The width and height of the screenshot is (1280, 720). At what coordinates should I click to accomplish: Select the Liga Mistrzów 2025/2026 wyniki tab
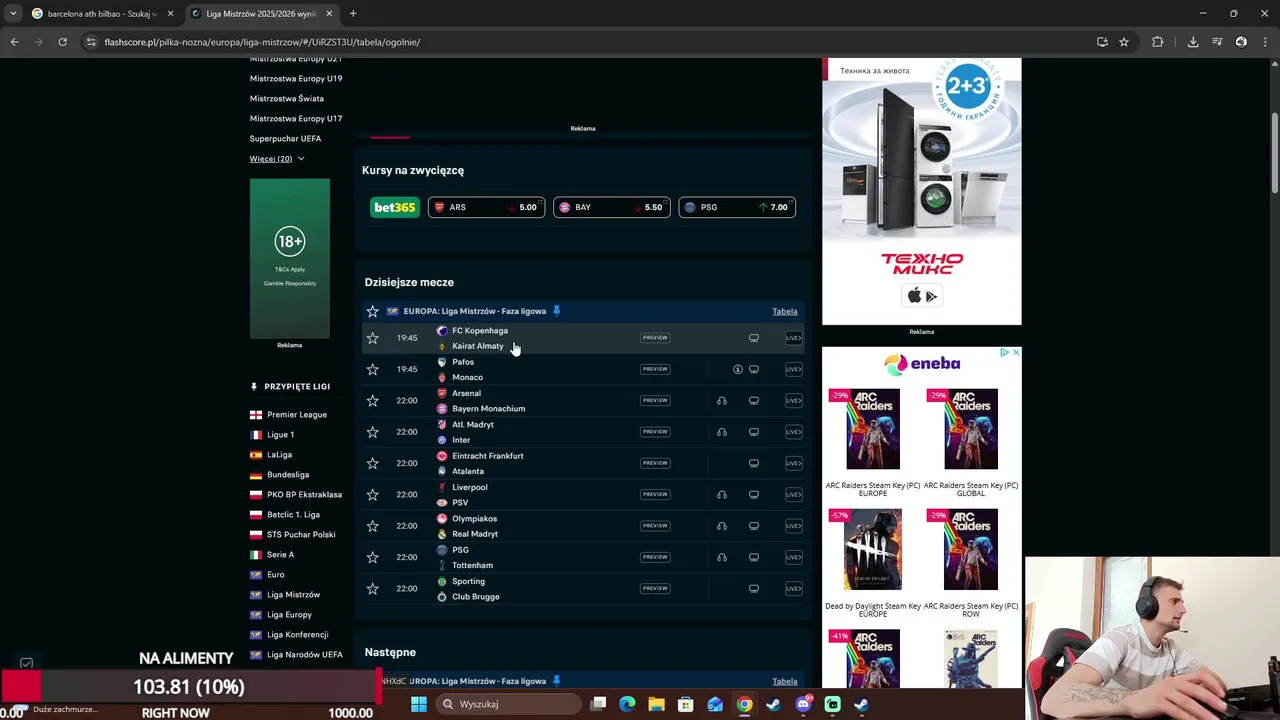[x=261, y=14]
